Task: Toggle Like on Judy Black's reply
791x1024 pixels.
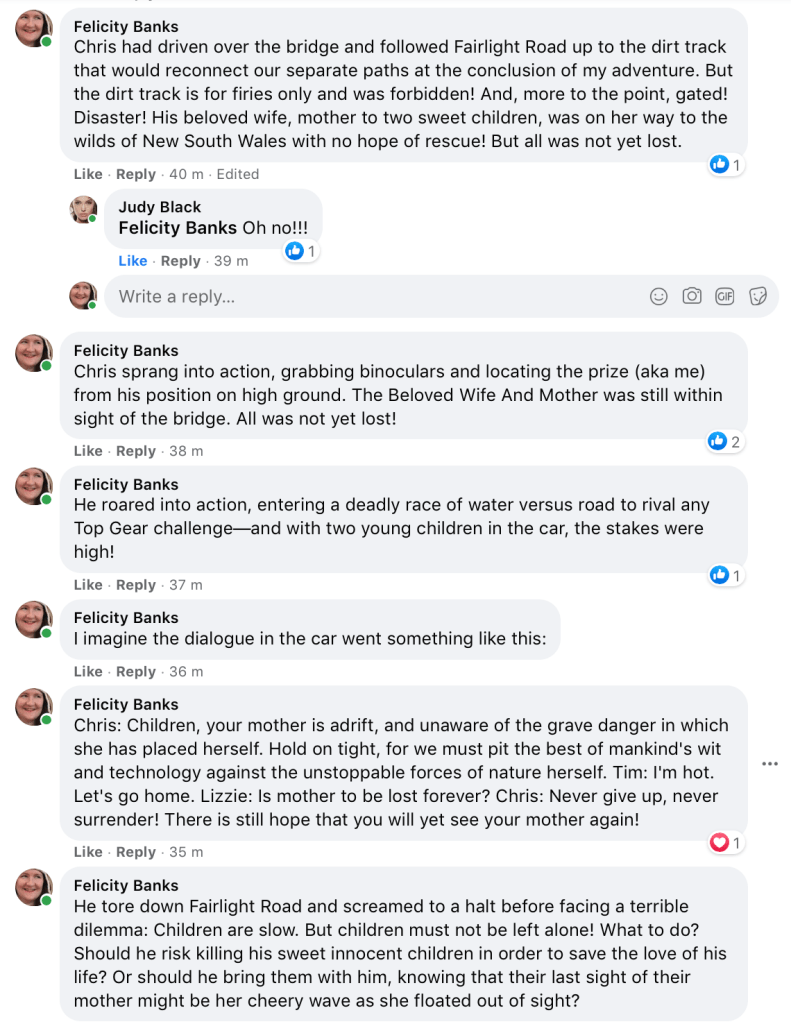Action: [x=133, y=261]
